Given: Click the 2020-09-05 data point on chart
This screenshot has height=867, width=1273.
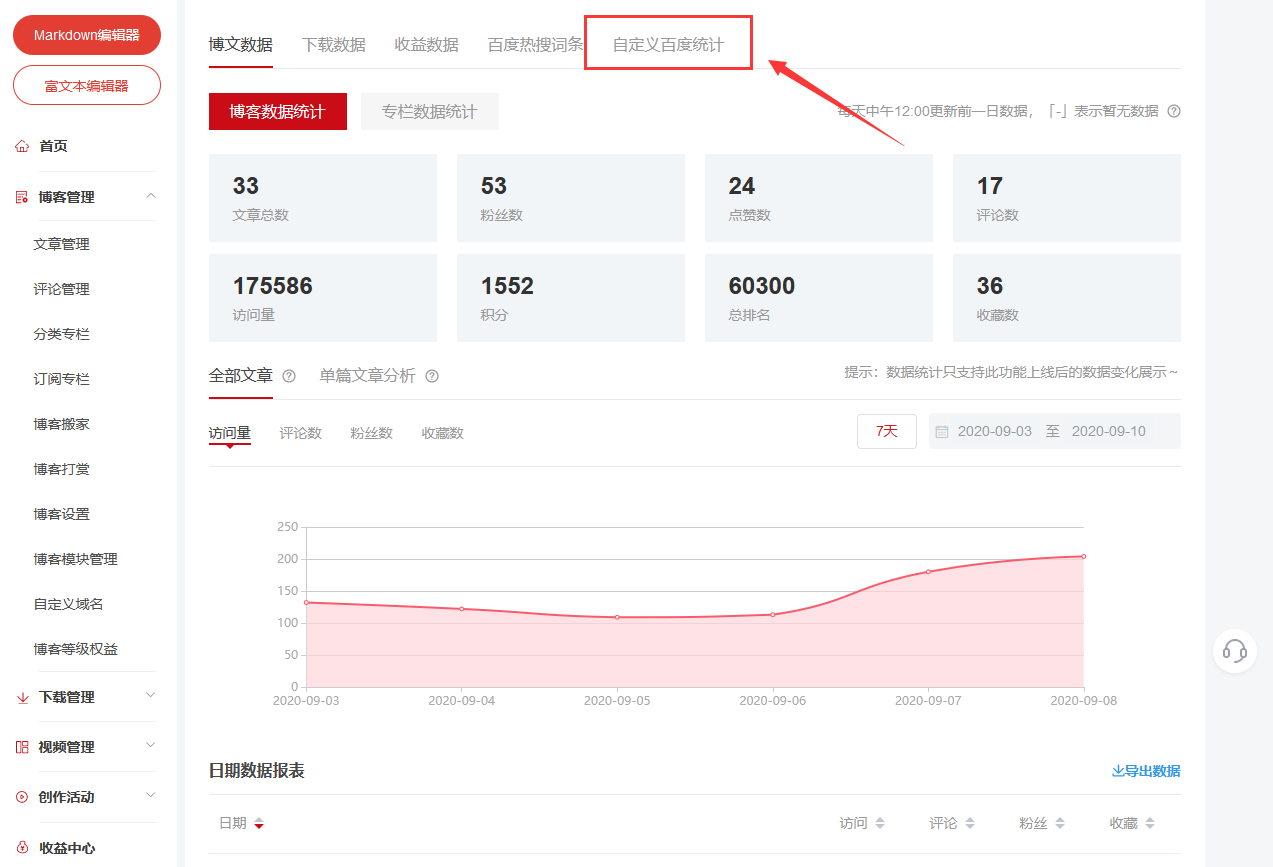Looking at the screenshot, I should click(617, 617).
